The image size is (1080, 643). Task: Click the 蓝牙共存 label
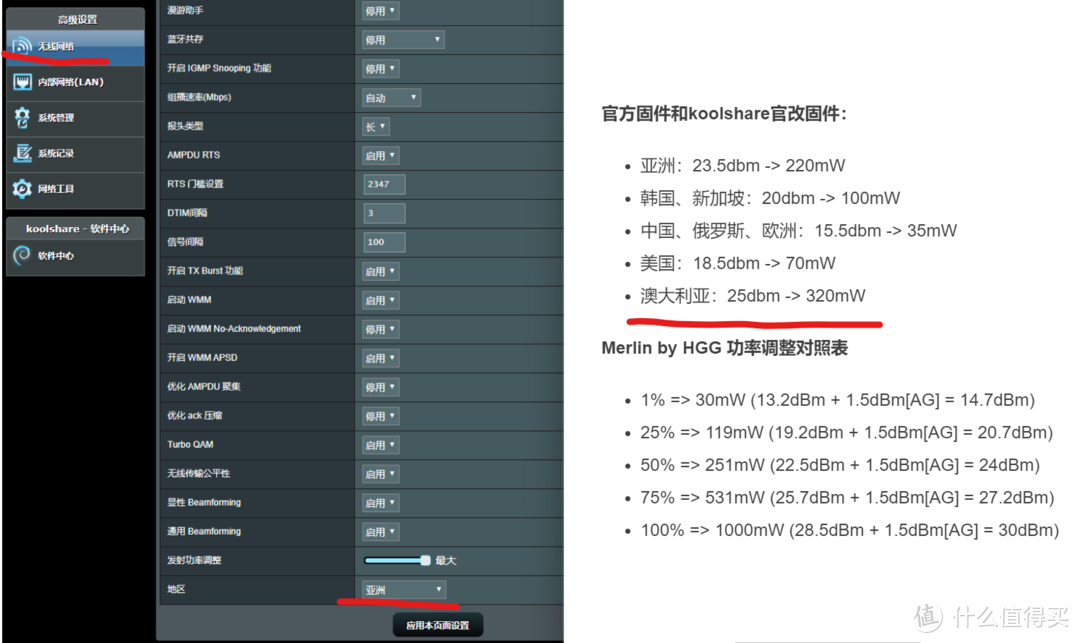tap(185, 39)
